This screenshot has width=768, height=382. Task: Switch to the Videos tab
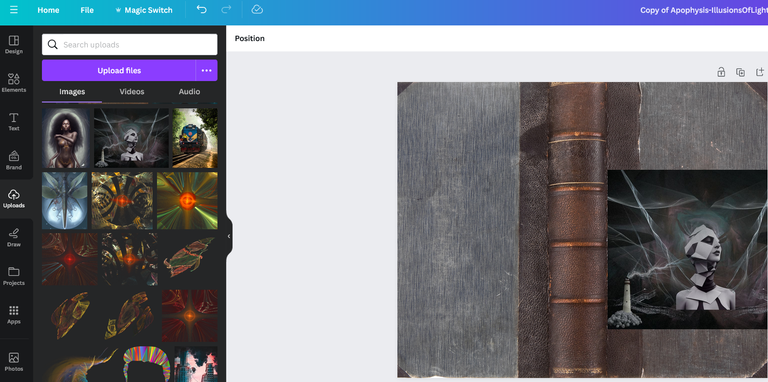click(x=132, y=92)
